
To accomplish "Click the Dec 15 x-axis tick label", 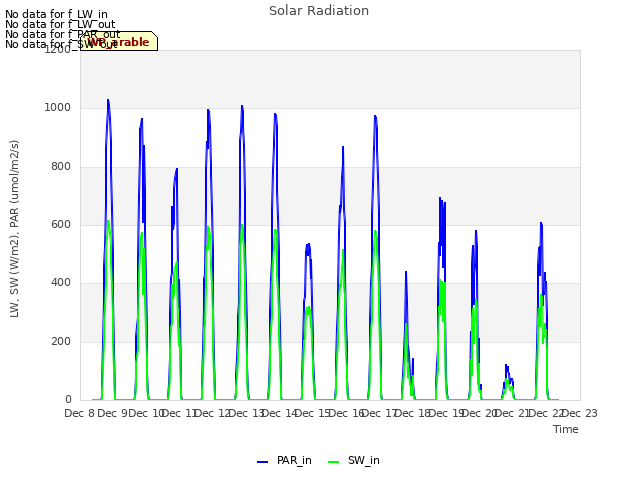I will pos(313,413).
